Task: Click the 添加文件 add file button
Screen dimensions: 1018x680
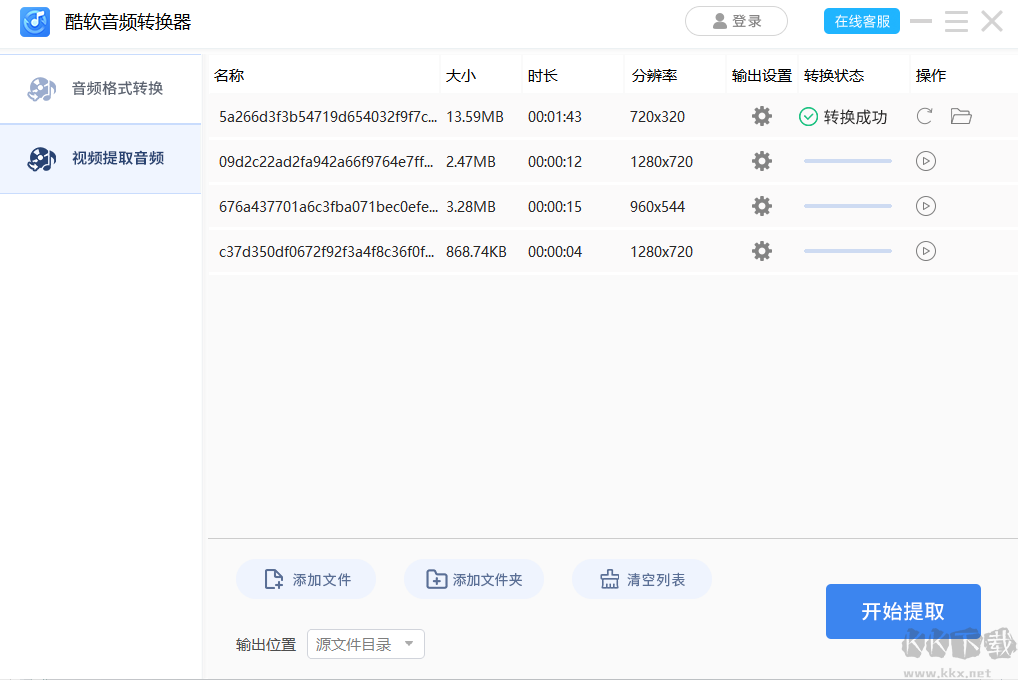Action: tap(306, 579)
